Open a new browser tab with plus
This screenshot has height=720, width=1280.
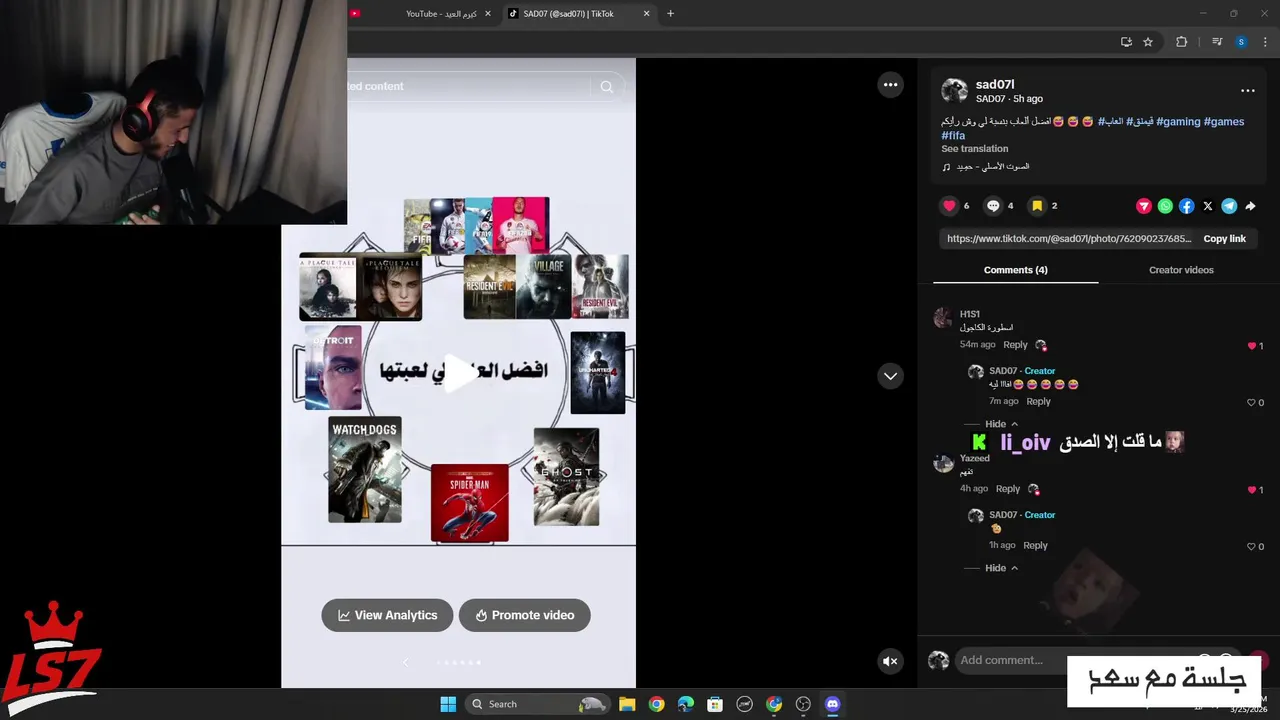click(670, 14)
